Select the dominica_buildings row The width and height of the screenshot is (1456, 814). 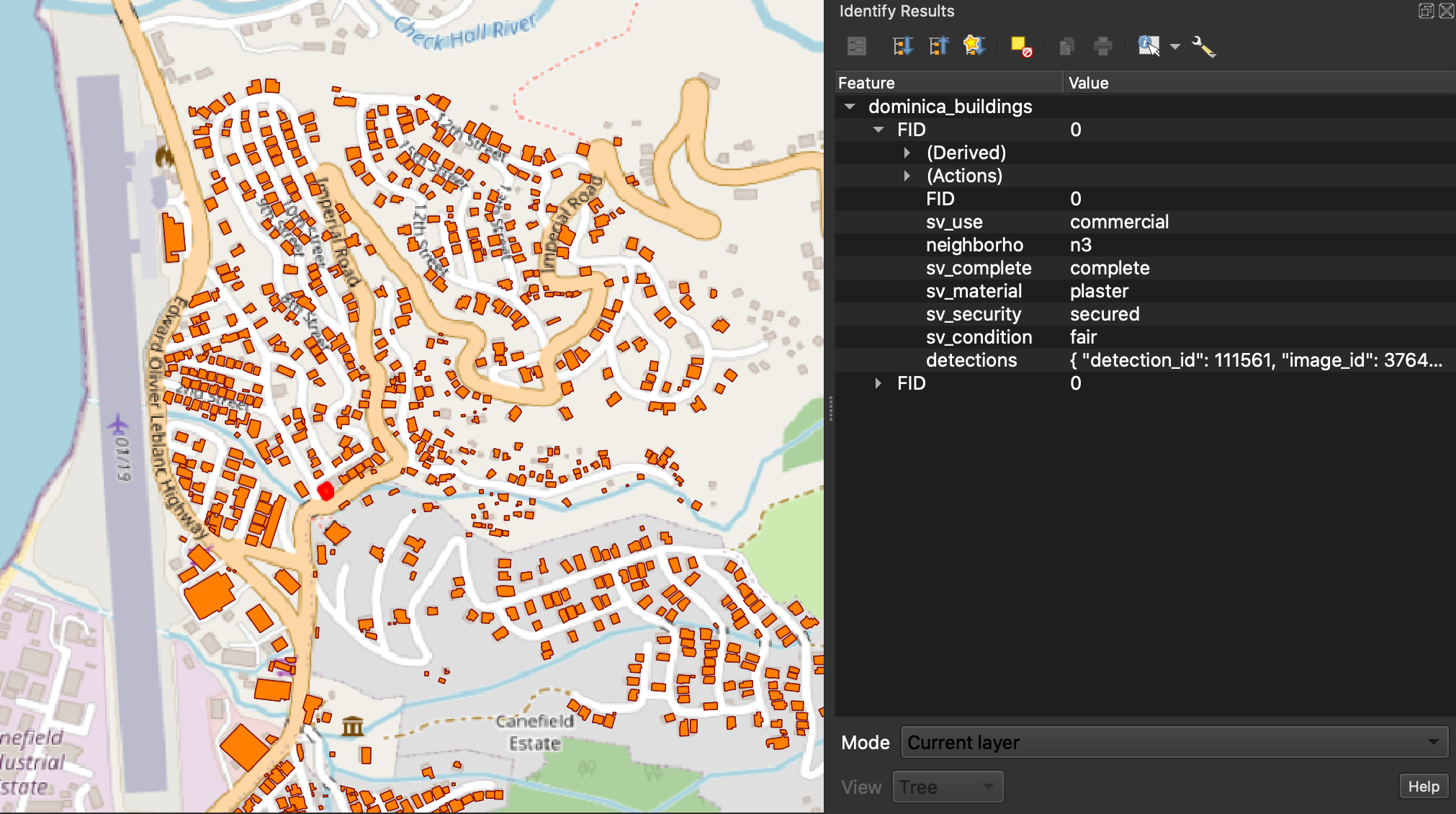click(x=1145, y=107)
